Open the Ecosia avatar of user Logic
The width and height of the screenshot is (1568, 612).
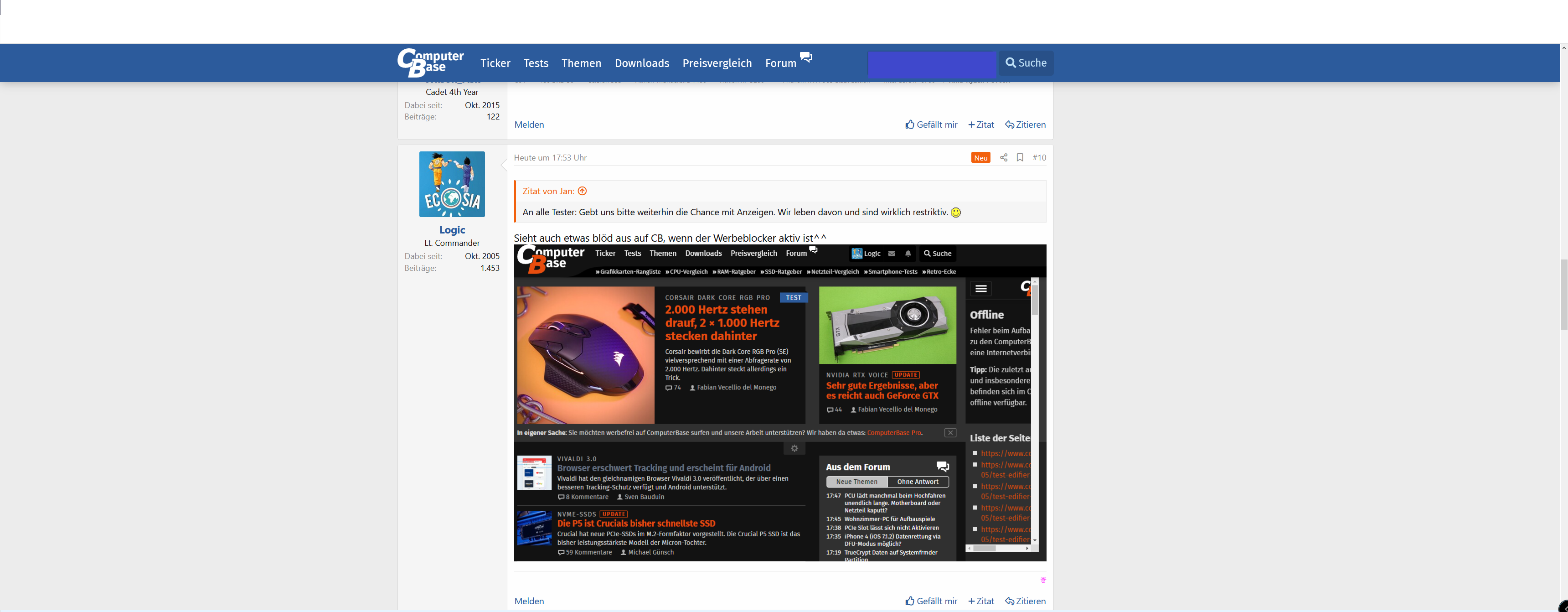coord(452,184)
